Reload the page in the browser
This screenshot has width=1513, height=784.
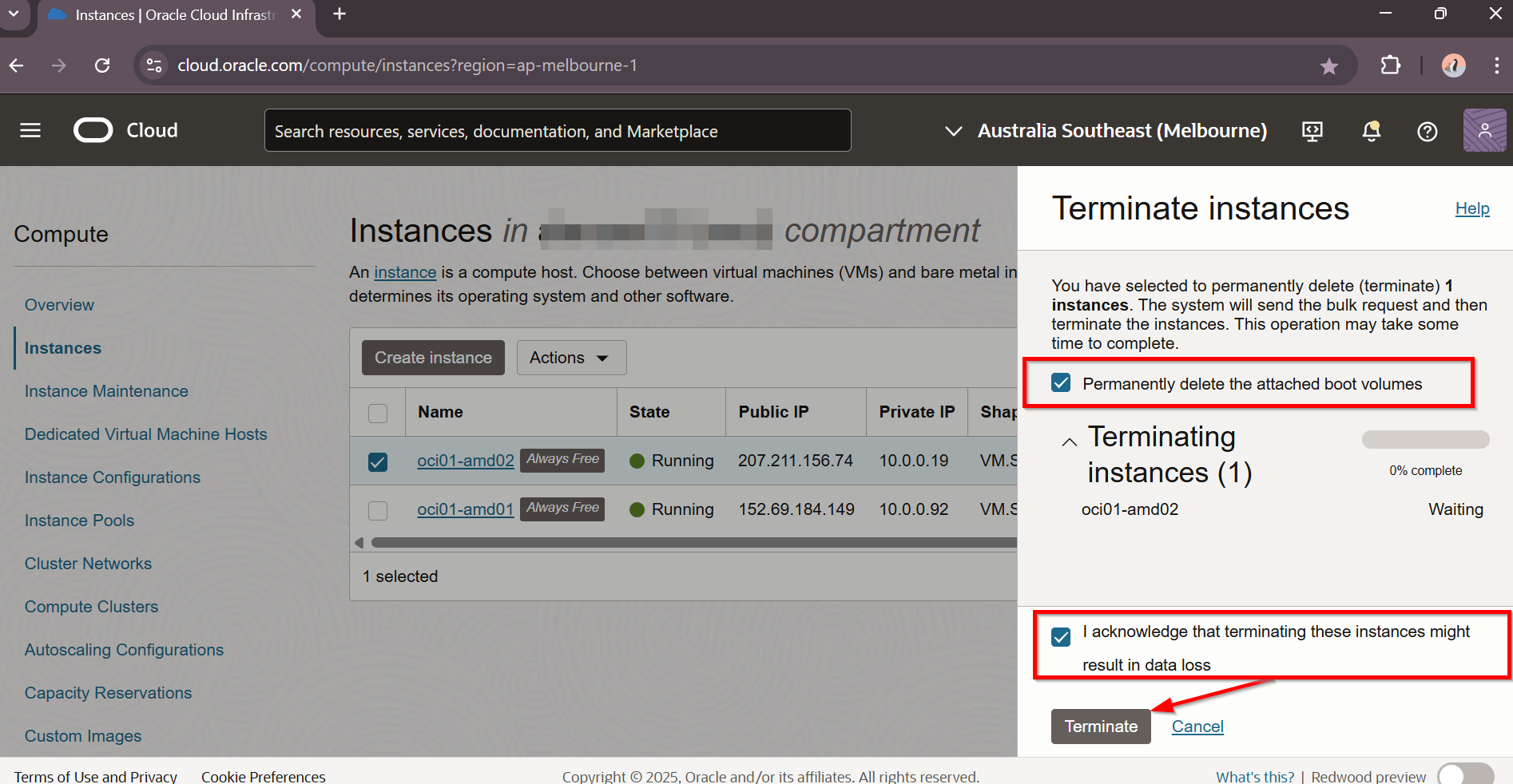click(x=102, y=65)
